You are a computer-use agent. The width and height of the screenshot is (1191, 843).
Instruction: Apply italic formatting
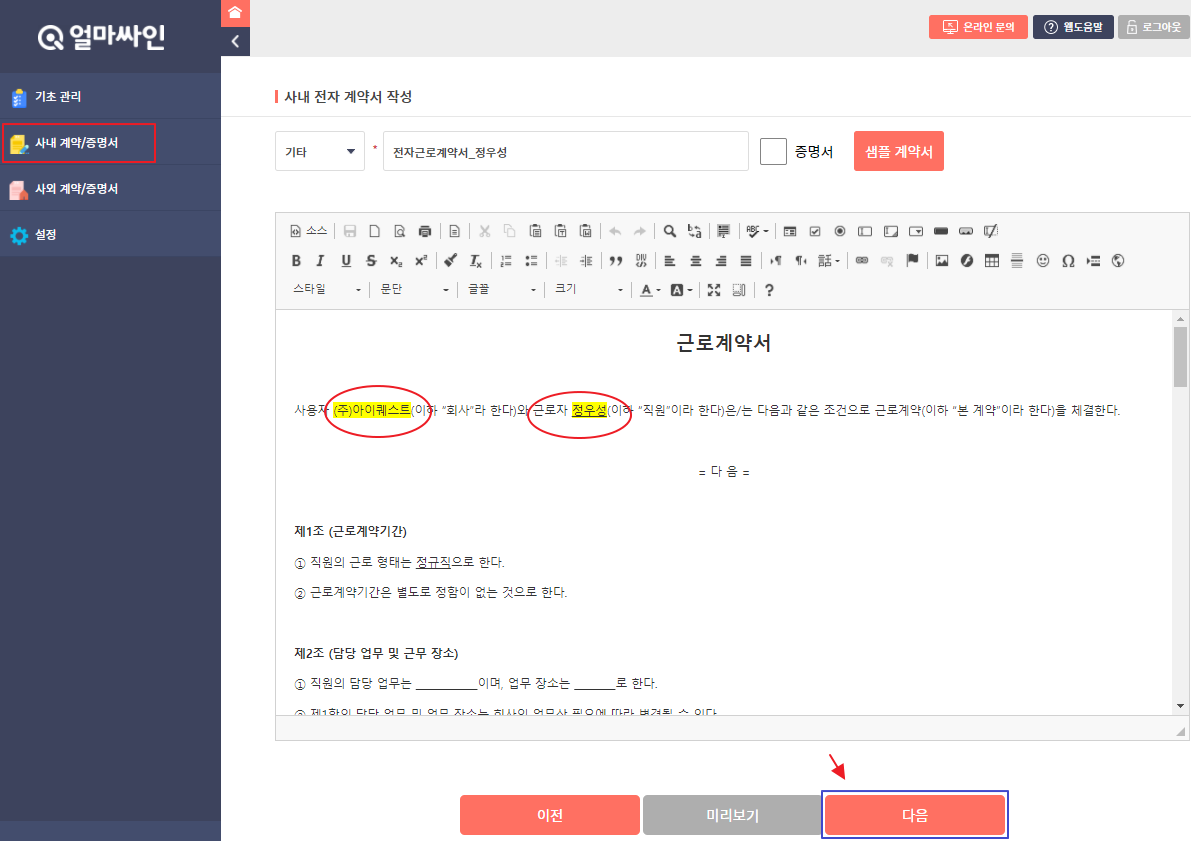[x=321, y=260]
